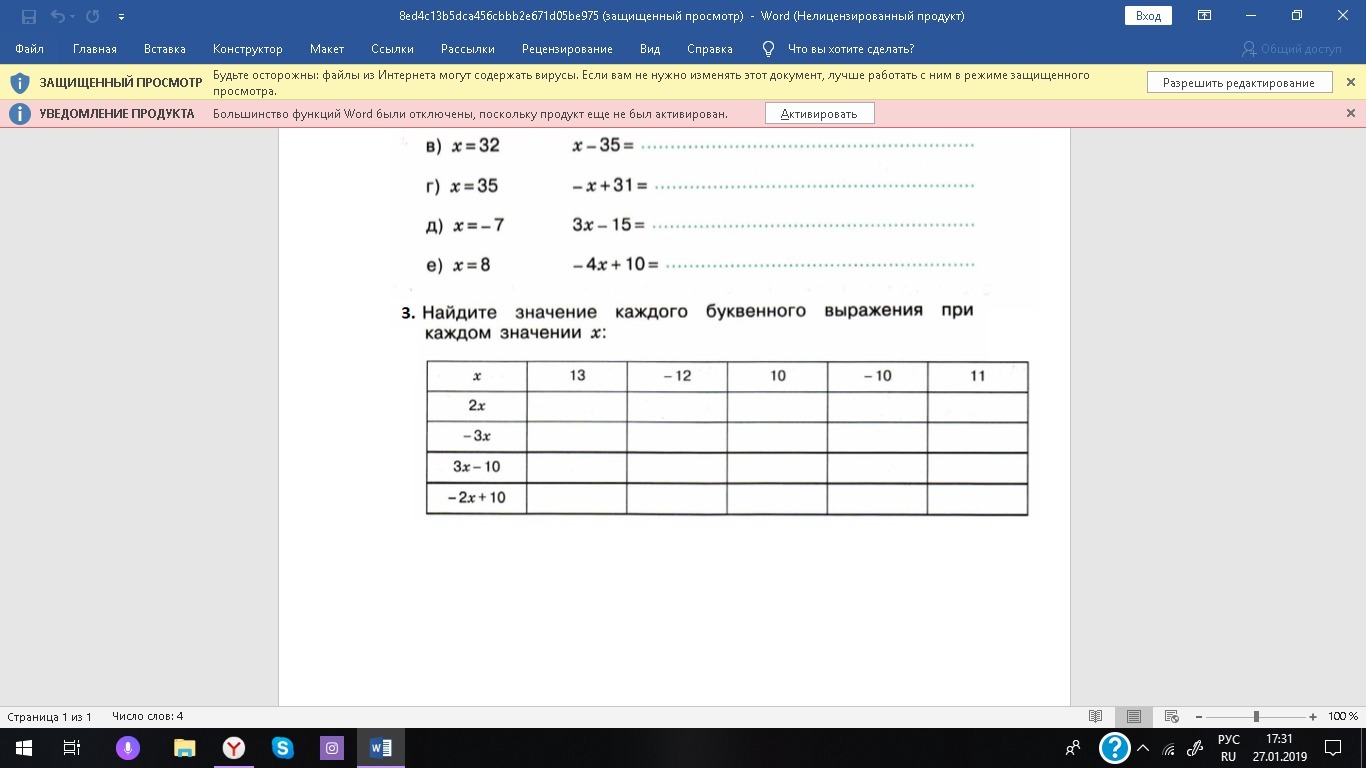Dismiss the protected view yellow bar

1350,83
